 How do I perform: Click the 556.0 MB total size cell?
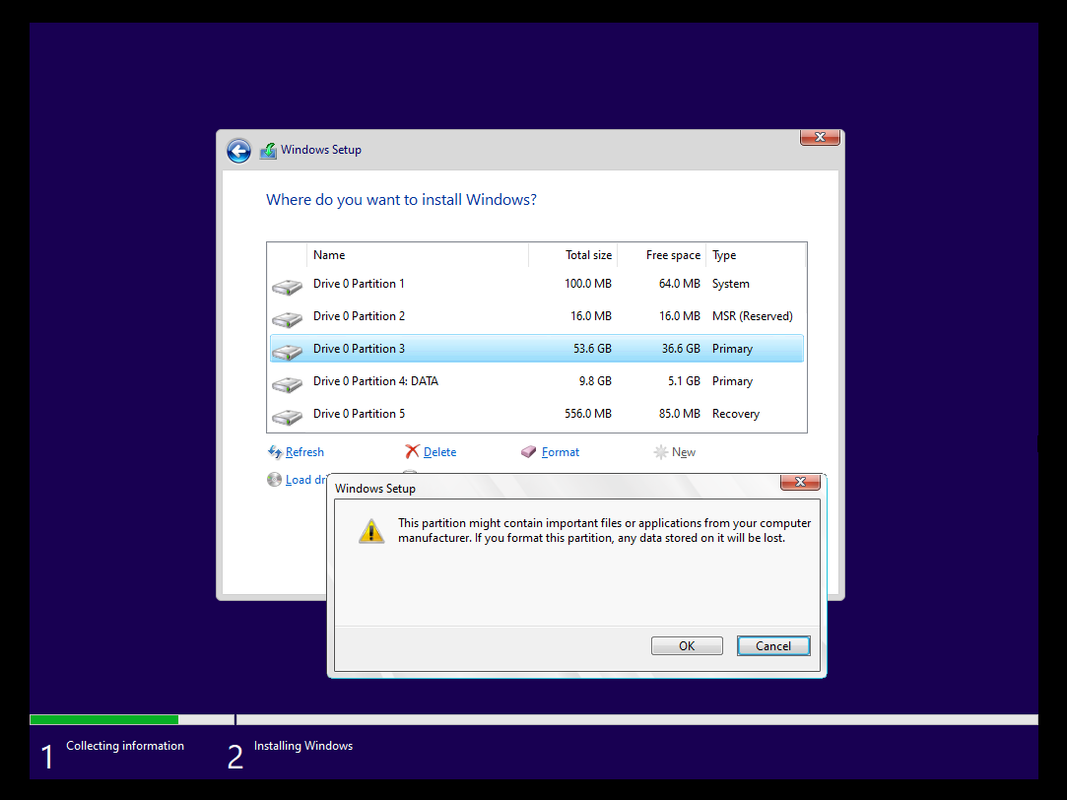[588, 414]
